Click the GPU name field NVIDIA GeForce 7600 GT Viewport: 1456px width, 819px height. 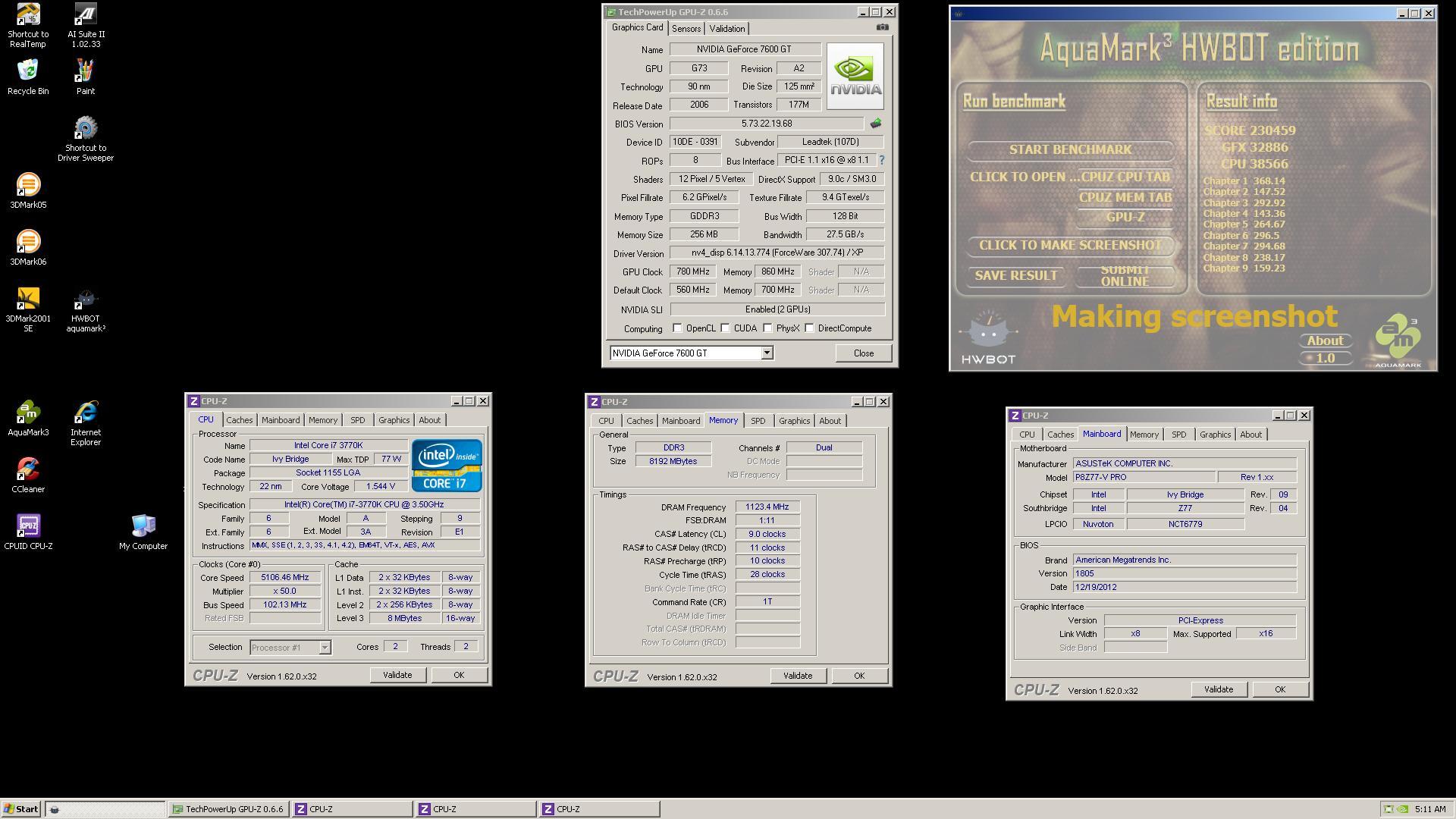[x=744, y=49]
